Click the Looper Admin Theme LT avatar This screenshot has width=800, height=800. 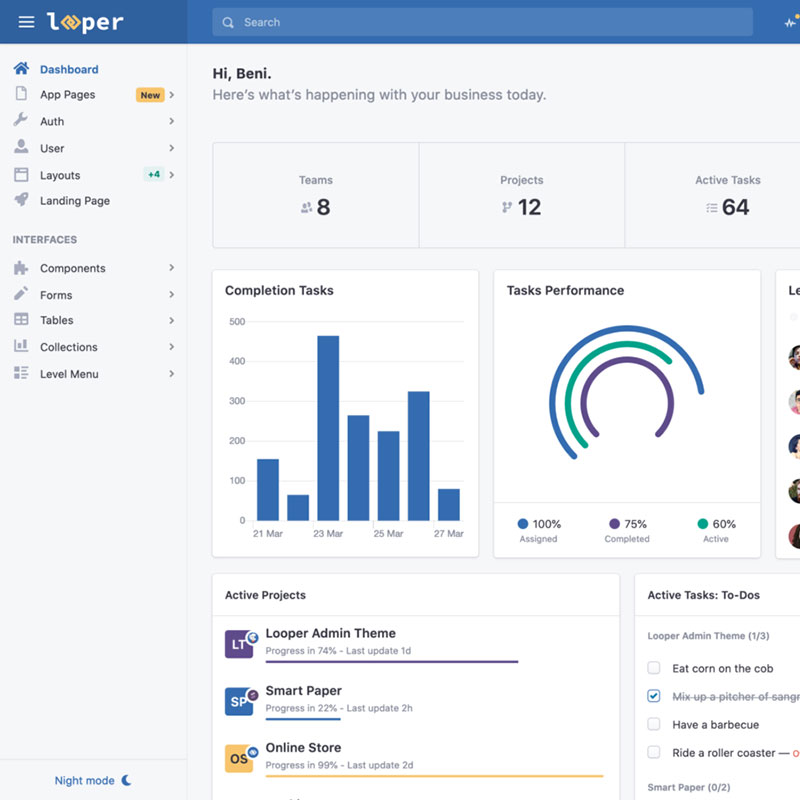tap(239, 644)
